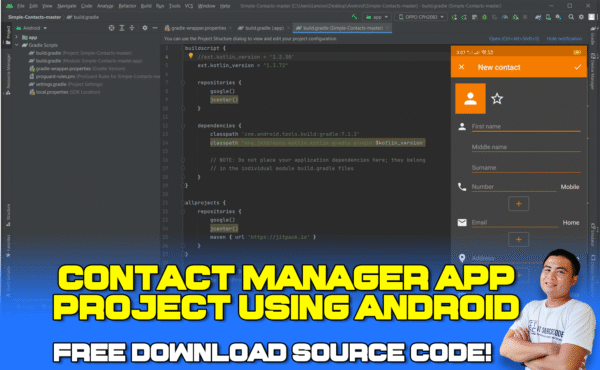Viewport: 600px width, 370px height.
Task: Open Search Everywhere magnifier icon
Action: 571,17
